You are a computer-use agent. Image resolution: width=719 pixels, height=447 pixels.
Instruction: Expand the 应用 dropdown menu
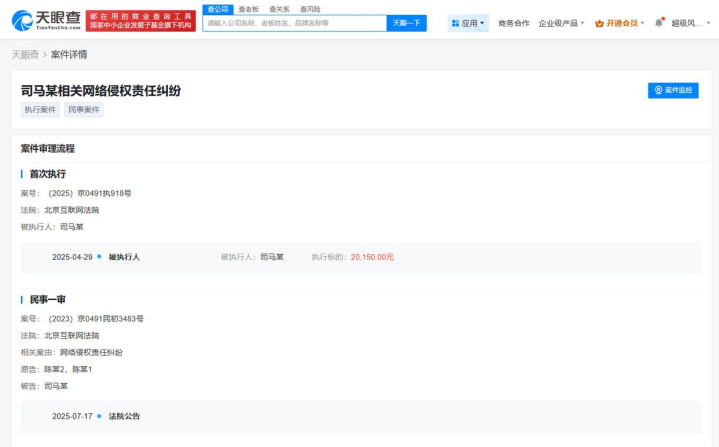coord(469,23)
